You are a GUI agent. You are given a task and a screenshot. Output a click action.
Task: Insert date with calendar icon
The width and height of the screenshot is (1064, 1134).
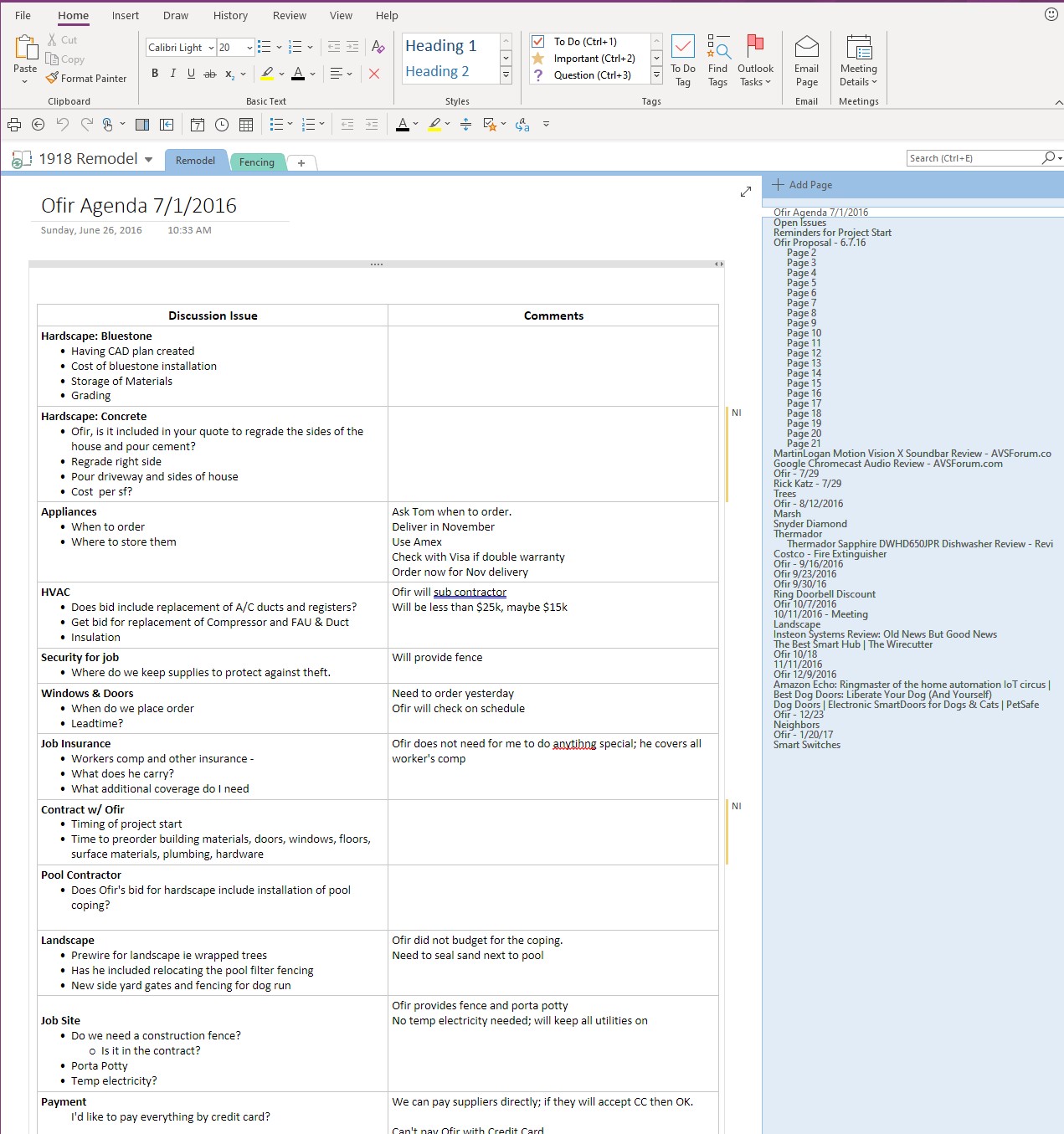point(198,125)
